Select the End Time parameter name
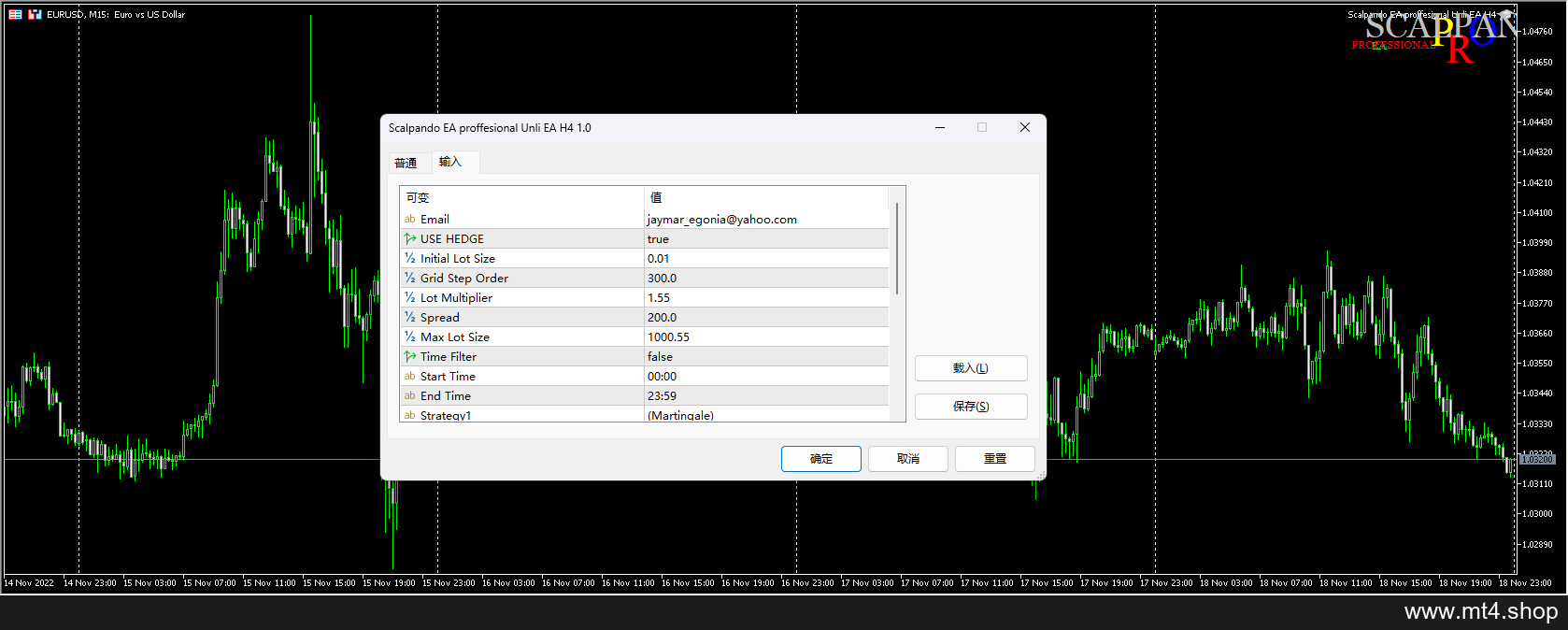Screen dimensions: 1568x630 446,396
